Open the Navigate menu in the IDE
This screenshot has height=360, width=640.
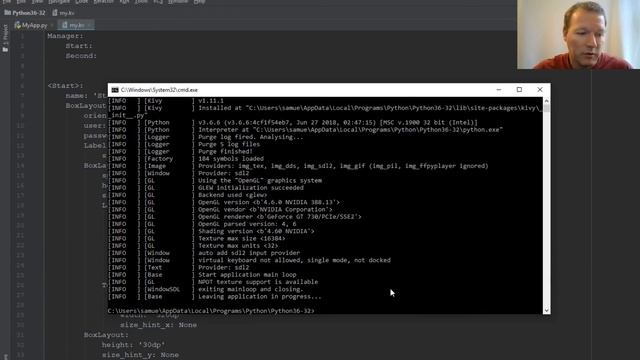pyautogui.click(x=59, y=2)
